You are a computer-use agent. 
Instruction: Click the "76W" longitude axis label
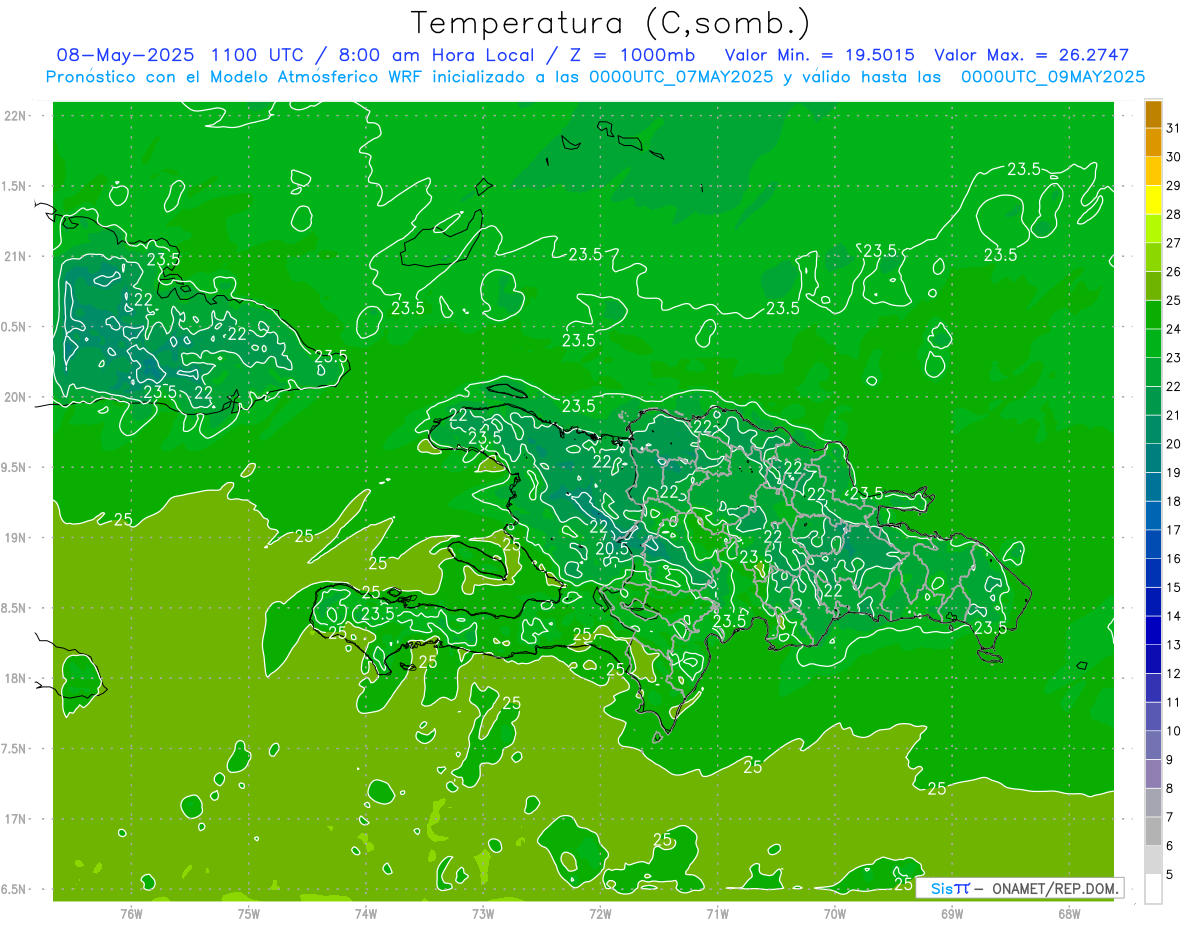pyautogui.click(x=131, y=914)
